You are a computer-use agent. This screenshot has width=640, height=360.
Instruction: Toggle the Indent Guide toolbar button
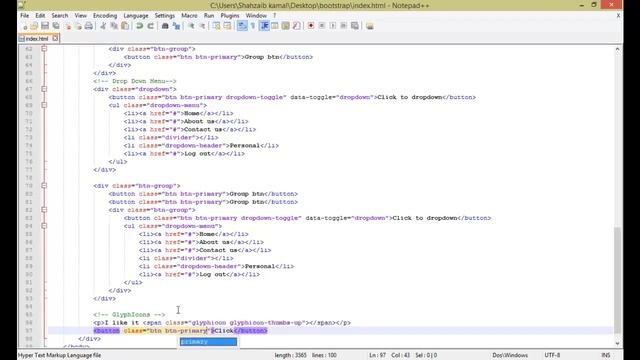(x=264, y=26)
